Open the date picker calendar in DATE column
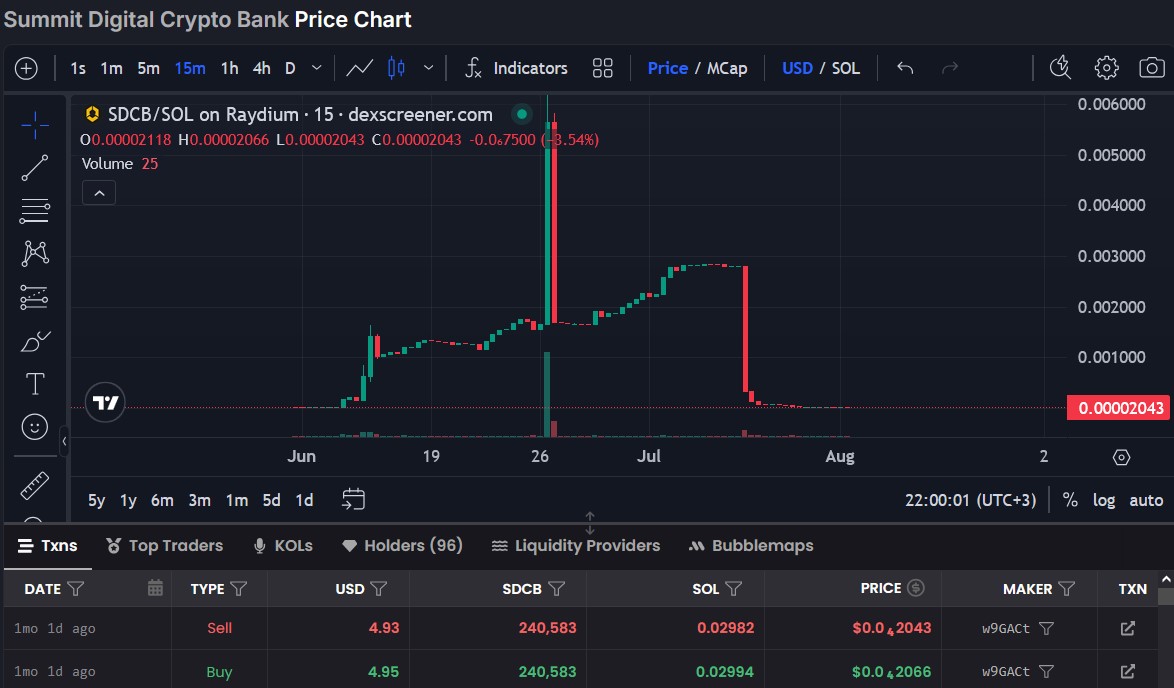The height and width of the screenshot is (688, 1174). (155, 588)
